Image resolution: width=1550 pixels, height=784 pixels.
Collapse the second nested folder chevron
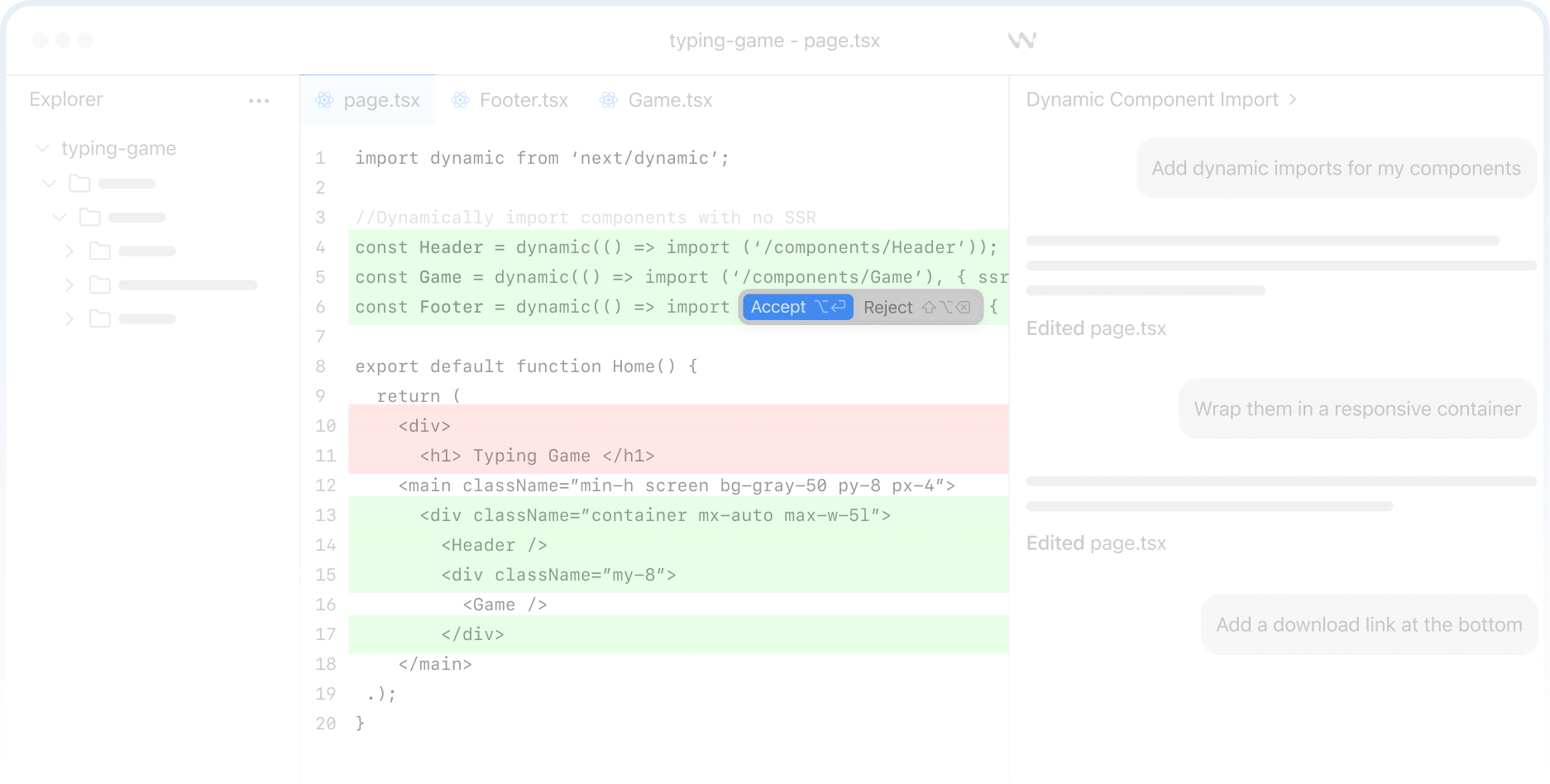[60, 218]
